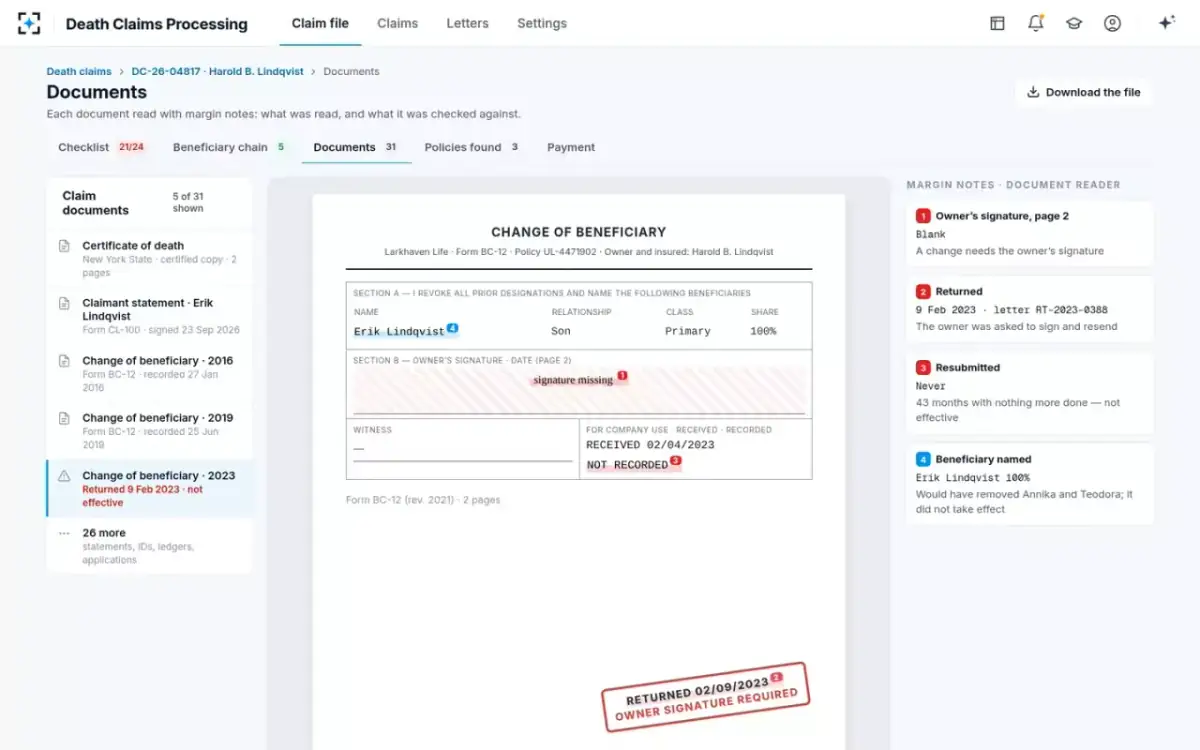The width and height of the screenshot is (1200, 750).
Task: Switch to the Checklist tab
Action: (101, 147)
